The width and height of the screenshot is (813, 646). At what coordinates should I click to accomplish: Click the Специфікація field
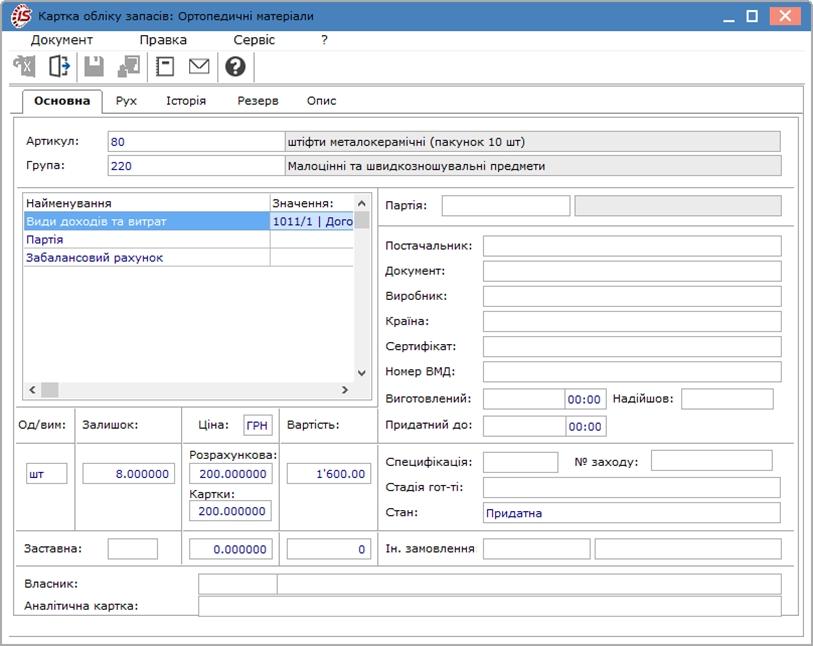click(521, 462)
